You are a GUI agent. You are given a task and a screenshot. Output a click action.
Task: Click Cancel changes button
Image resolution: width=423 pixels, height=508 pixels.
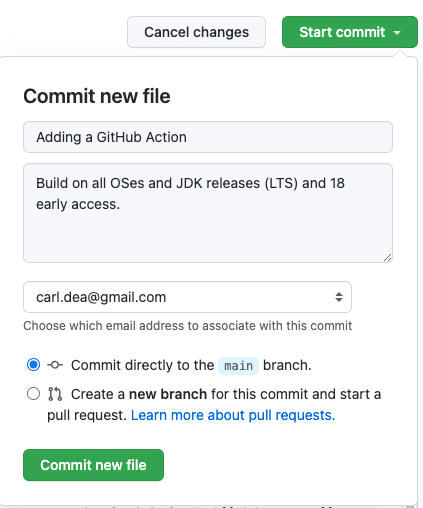tap(196, 32)
